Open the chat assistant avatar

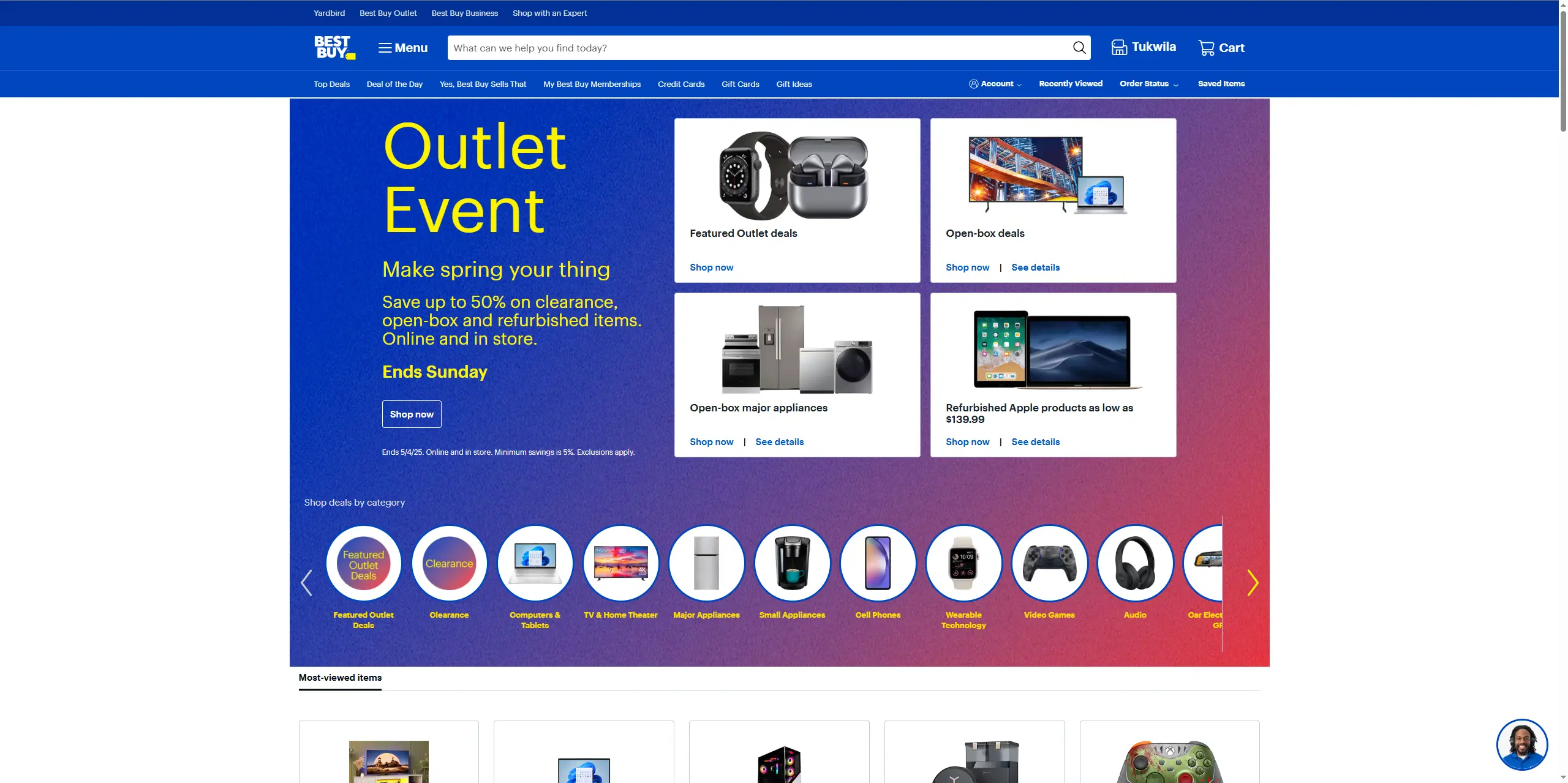click(1523, 744)
